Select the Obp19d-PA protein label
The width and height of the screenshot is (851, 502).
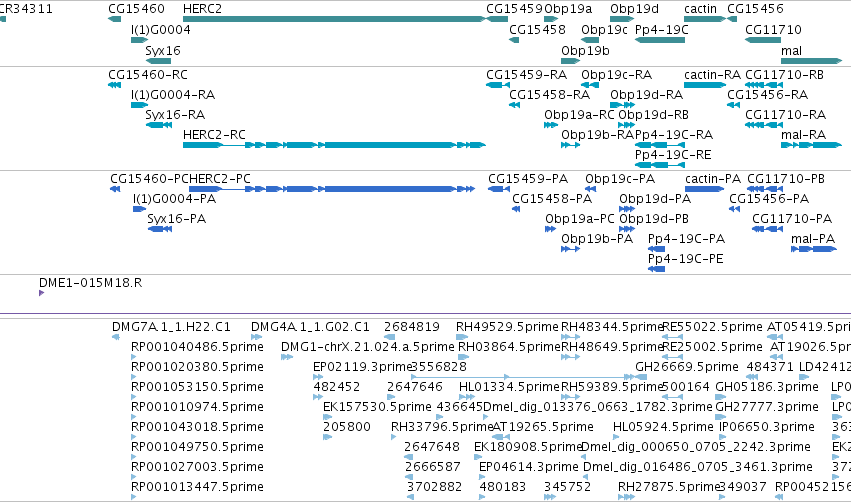click(655, 199)
